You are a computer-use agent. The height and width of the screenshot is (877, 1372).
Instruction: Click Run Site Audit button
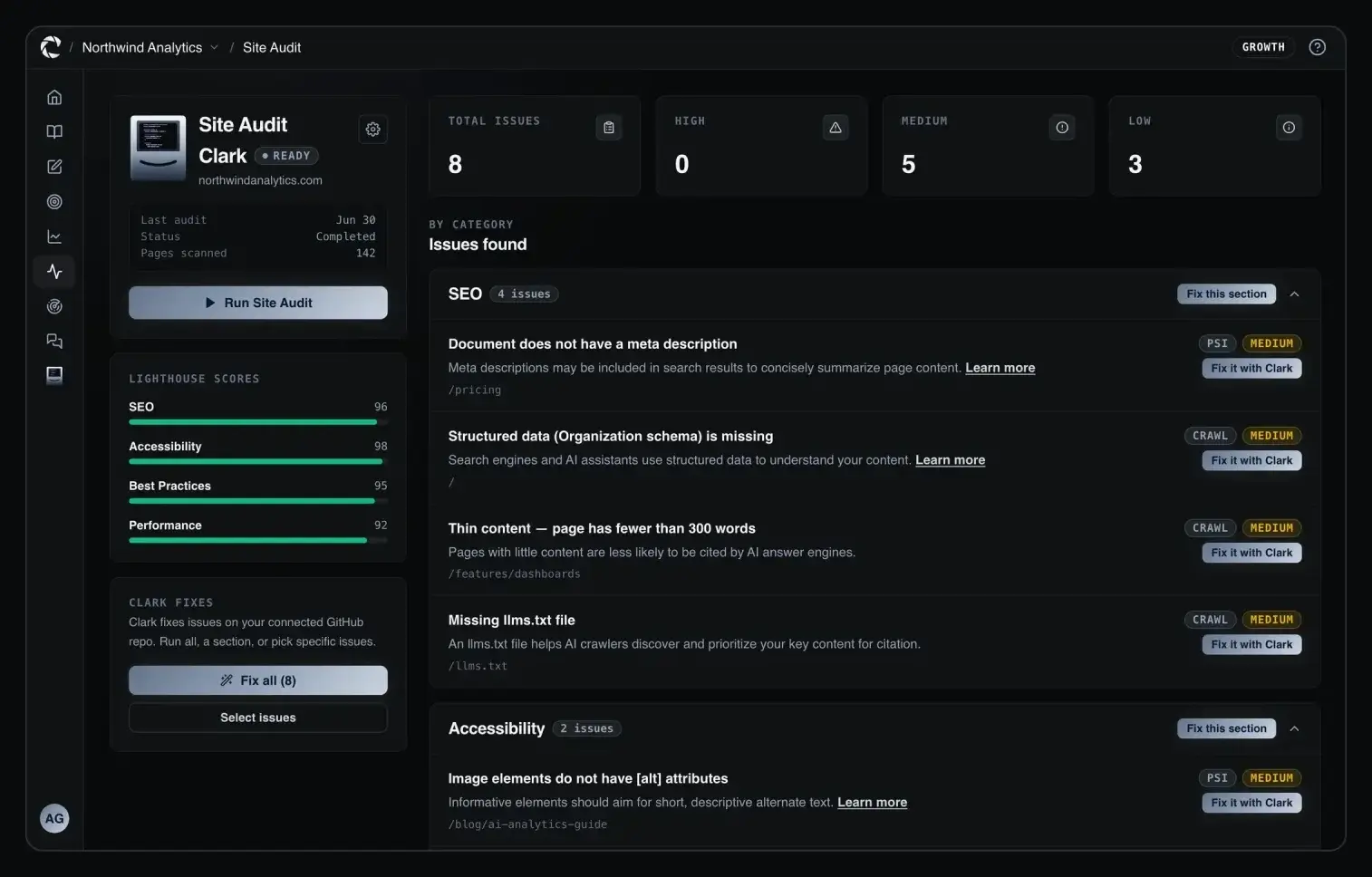(258, 303)
